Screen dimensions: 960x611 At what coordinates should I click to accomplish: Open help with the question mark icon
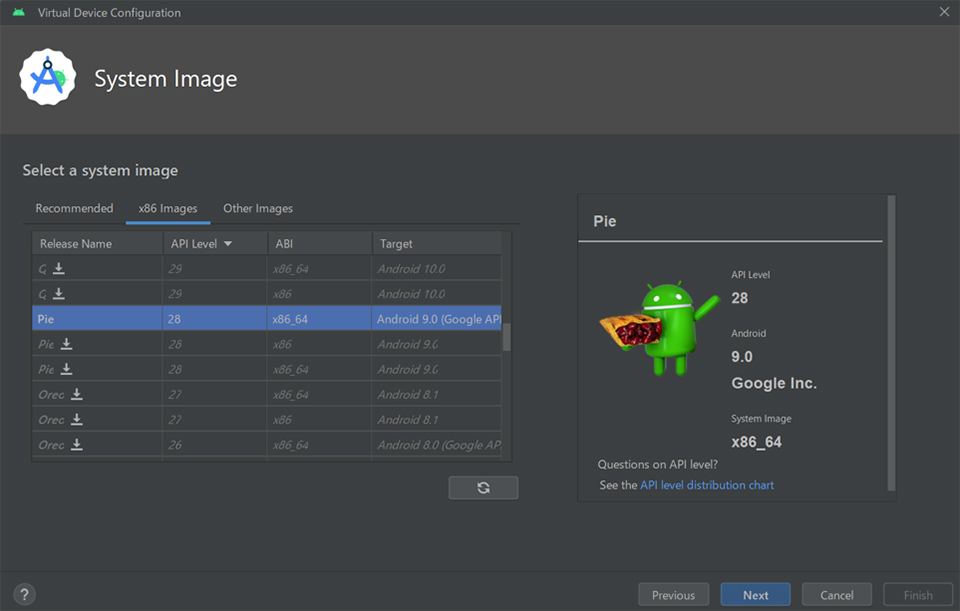[x=25, y=594]
